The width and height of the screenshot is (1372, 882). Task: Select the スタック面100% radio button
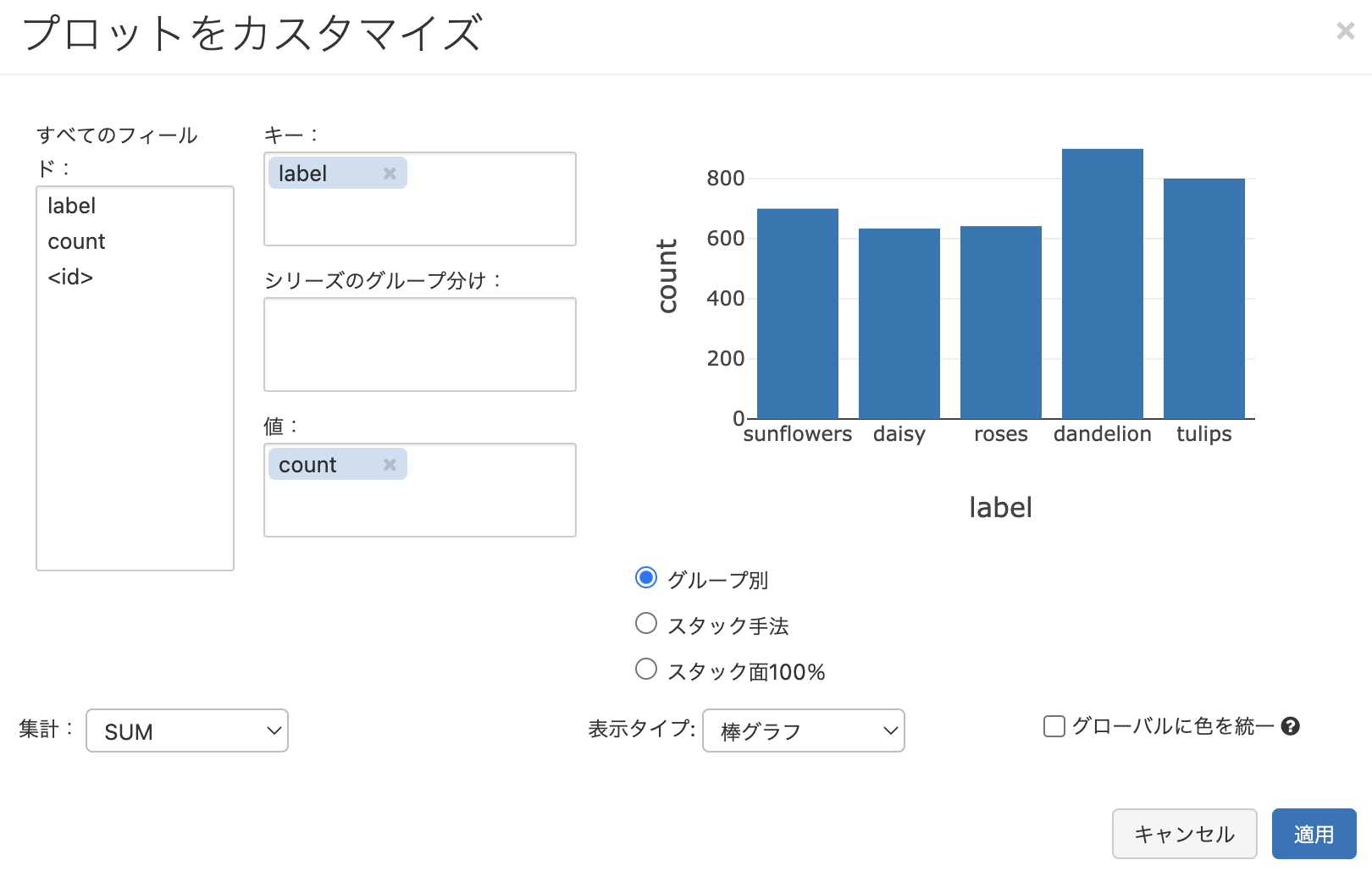point(645,669)
